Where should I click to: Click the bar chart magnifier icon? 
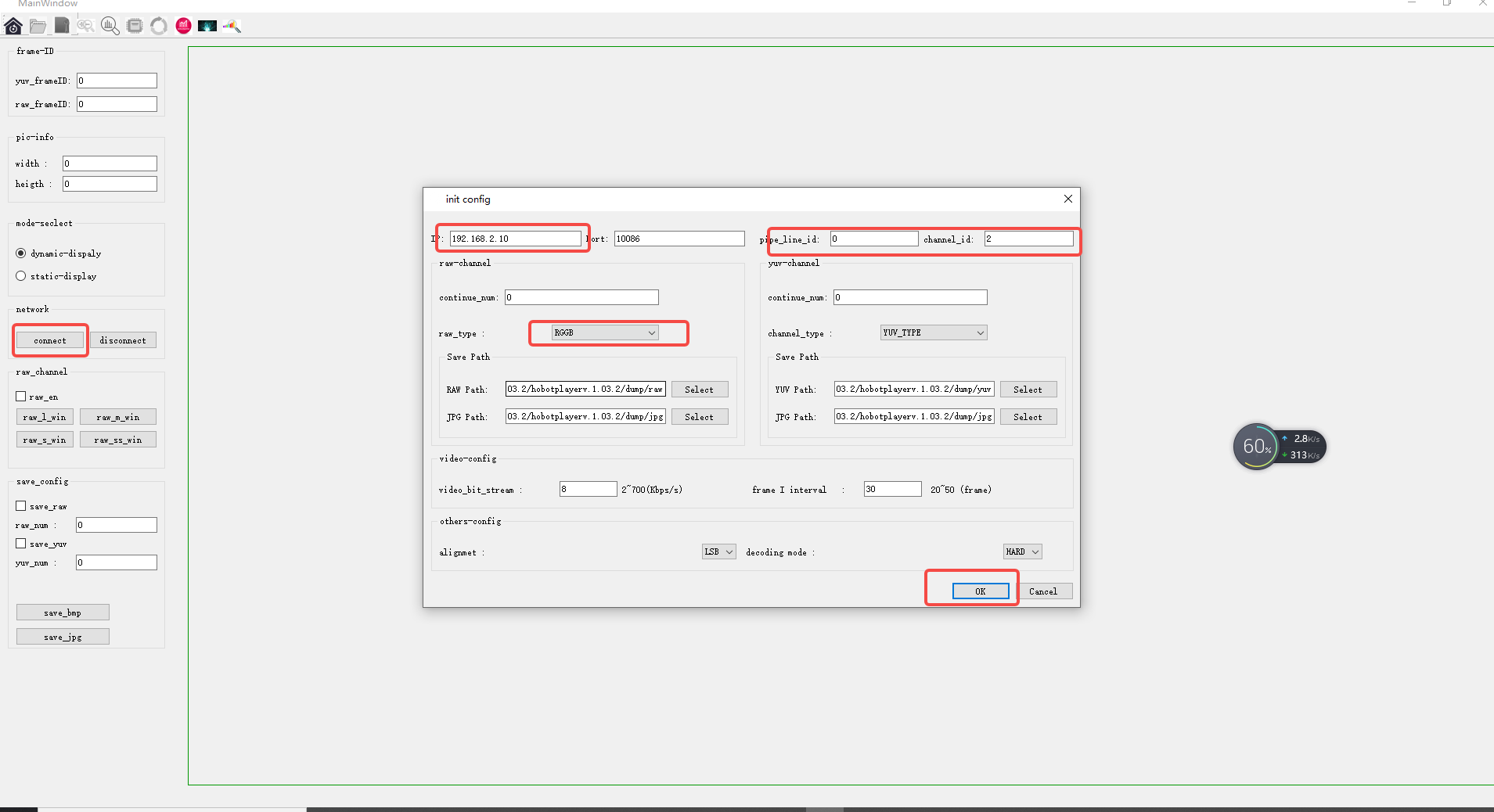(x=110, y=26)
